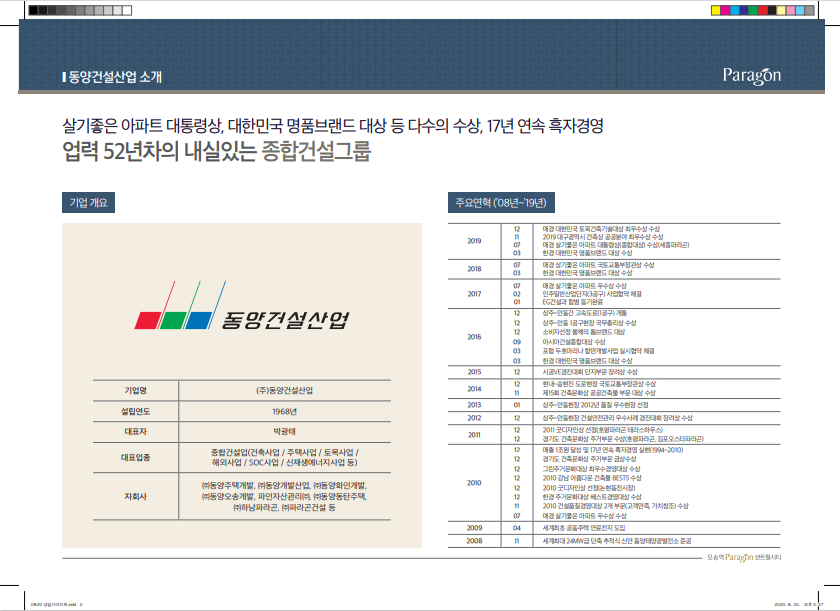Viewport: 840px width, 611px height.
Task: Click the '2008' year cell in the timeline
Action: [x=474, y=541]
